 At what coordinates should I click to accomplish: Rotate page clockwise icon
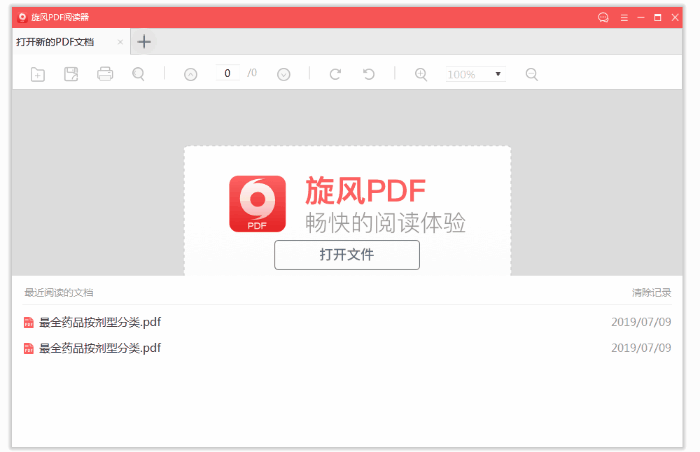[335, 74]
